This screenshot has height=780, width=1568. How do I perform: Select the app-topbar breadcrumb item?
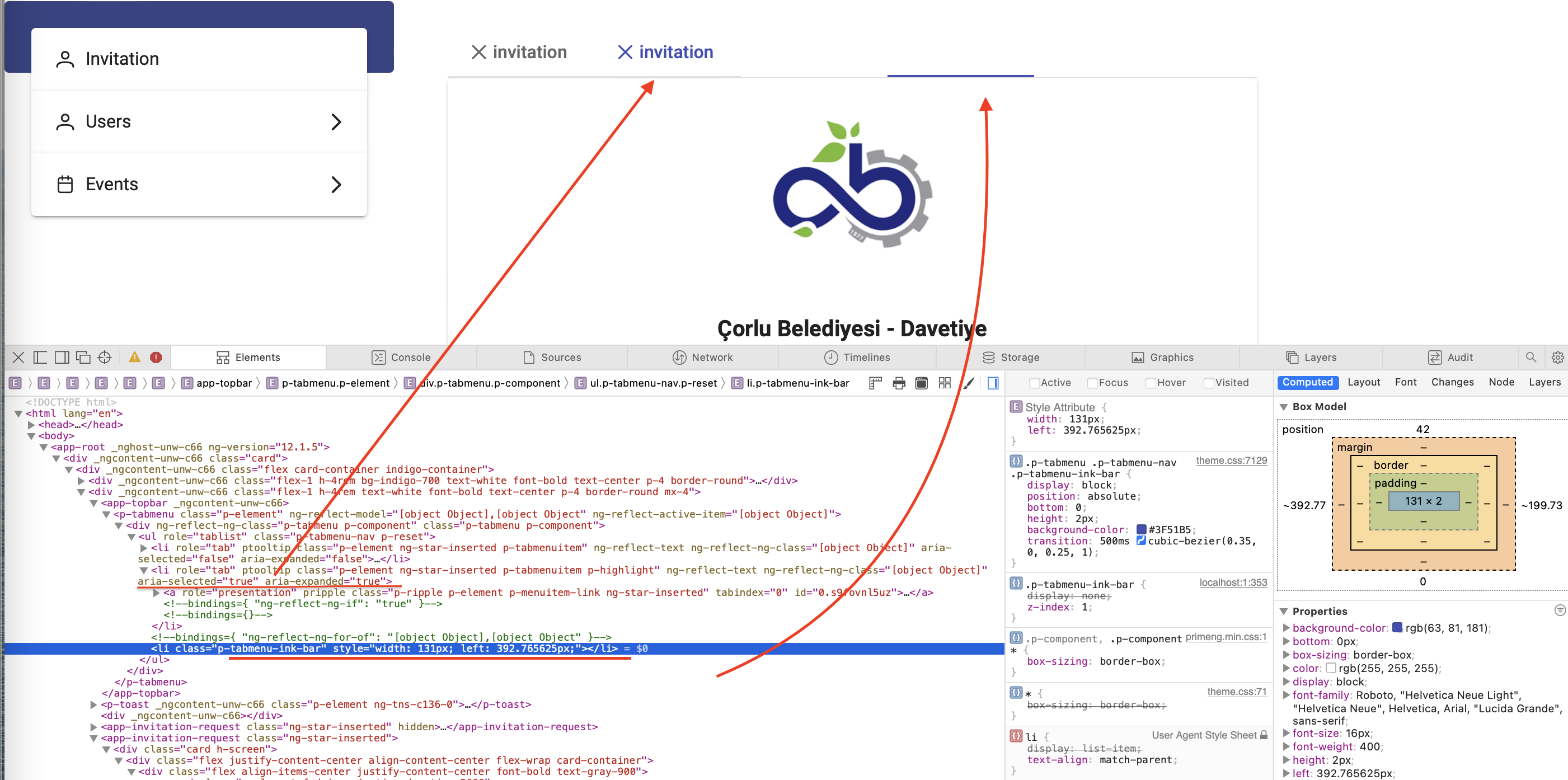coord(223,383)
